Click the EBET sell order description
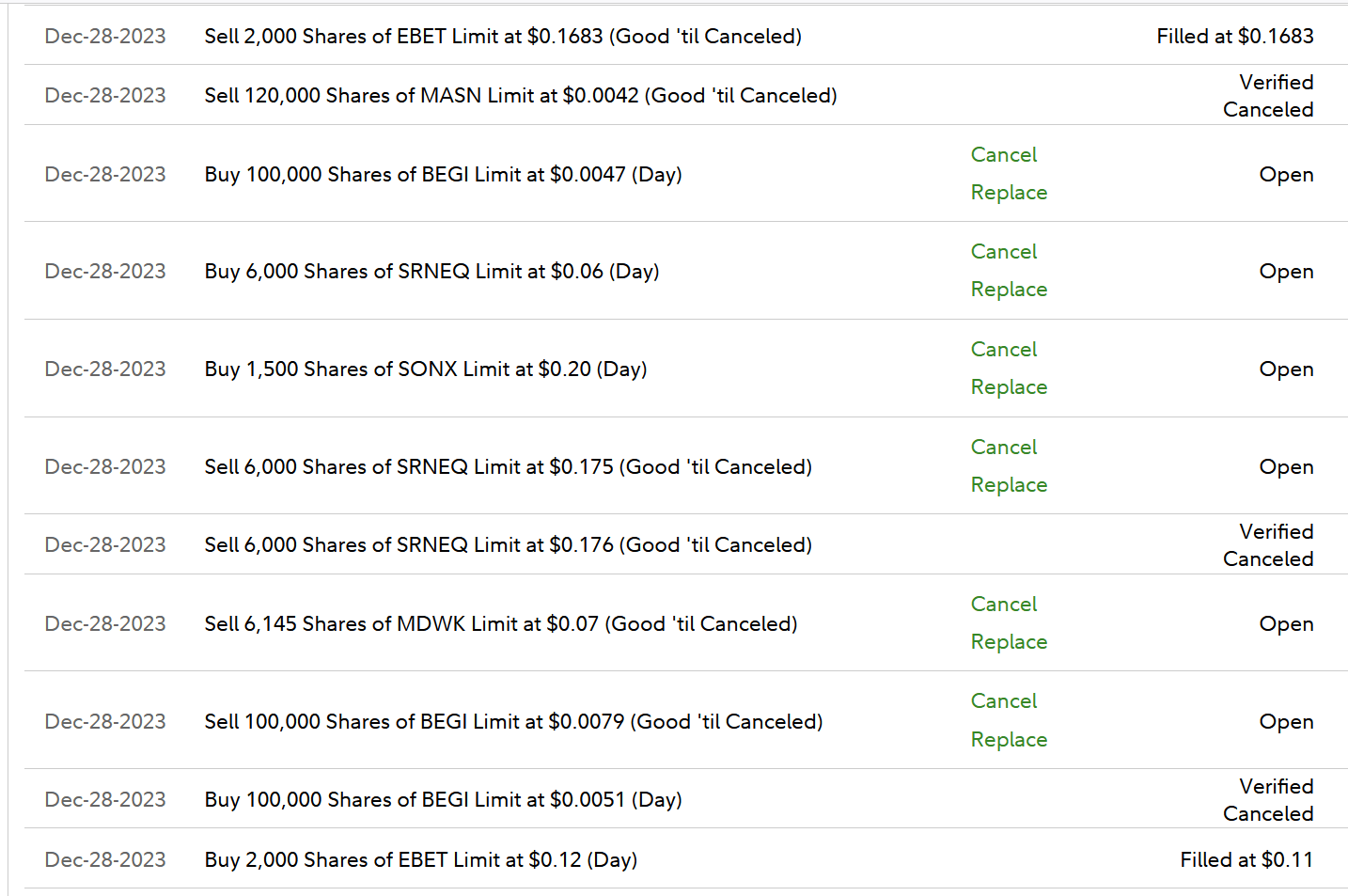This screenshot has width=1348, height=896. coord(503,37)
